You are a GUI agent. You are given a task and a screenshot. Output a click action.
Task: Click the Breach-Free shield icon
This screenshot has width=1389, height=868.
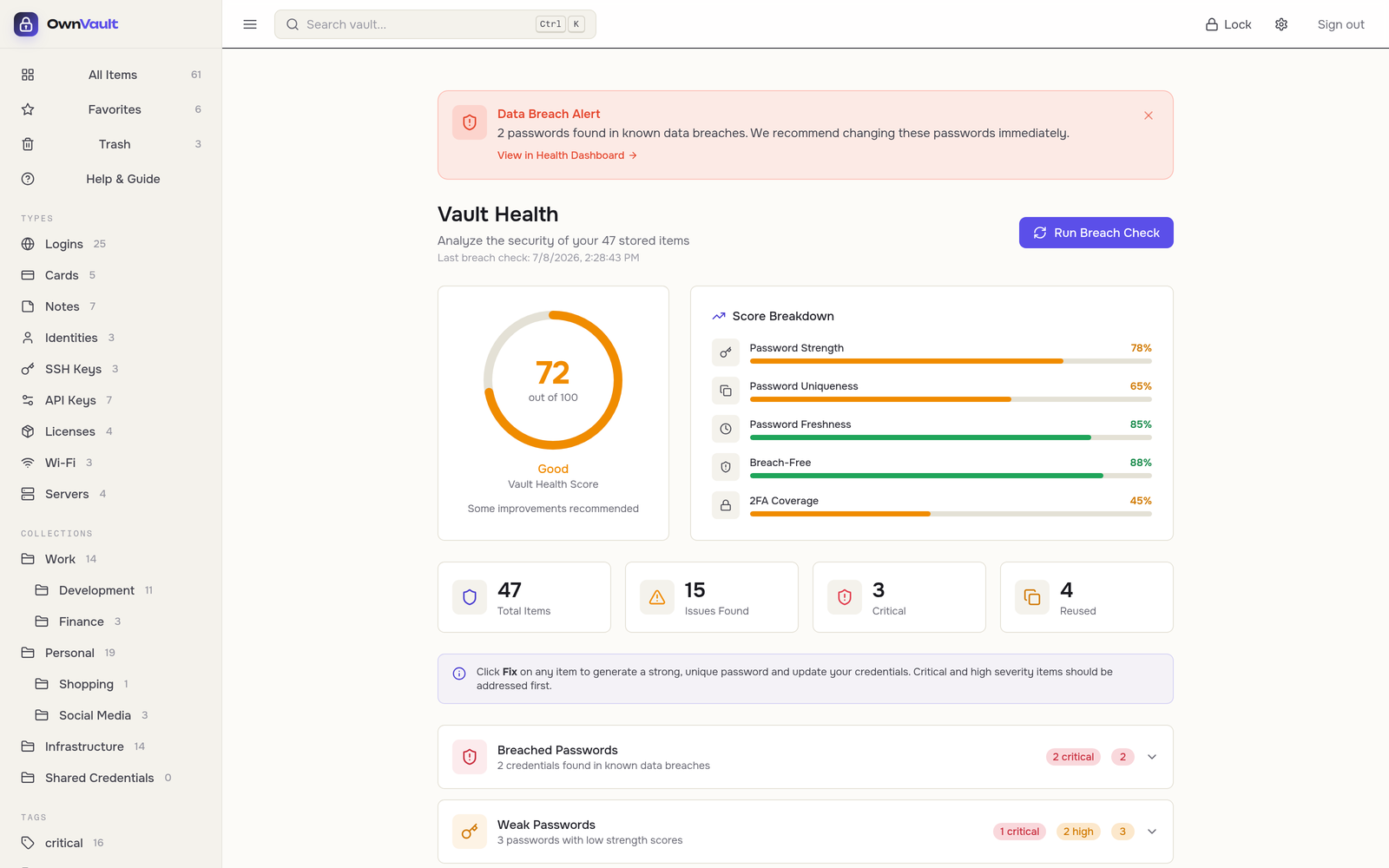726,467
